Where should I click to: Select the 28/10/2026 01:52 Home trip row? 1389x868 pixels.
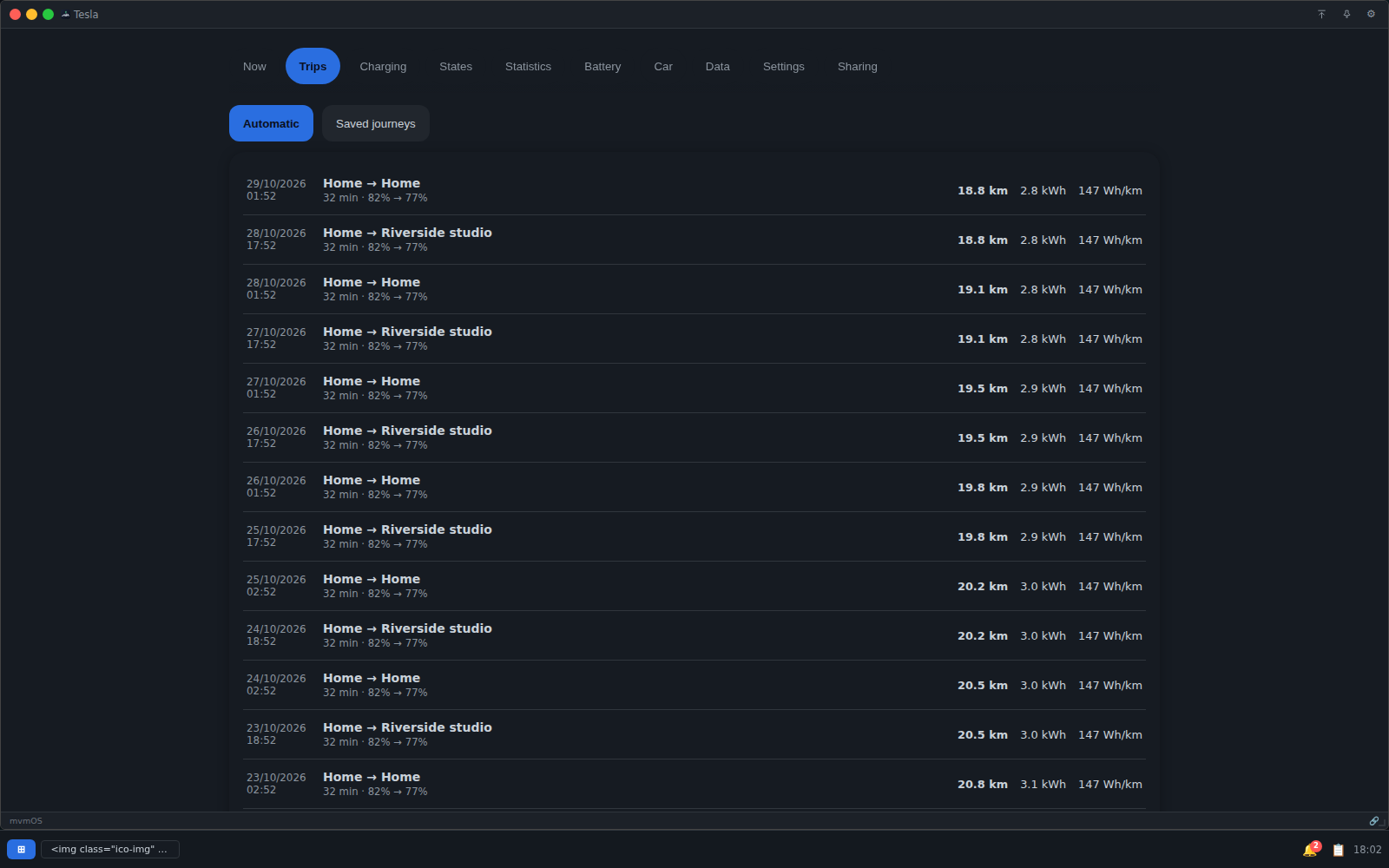(694, 289)
